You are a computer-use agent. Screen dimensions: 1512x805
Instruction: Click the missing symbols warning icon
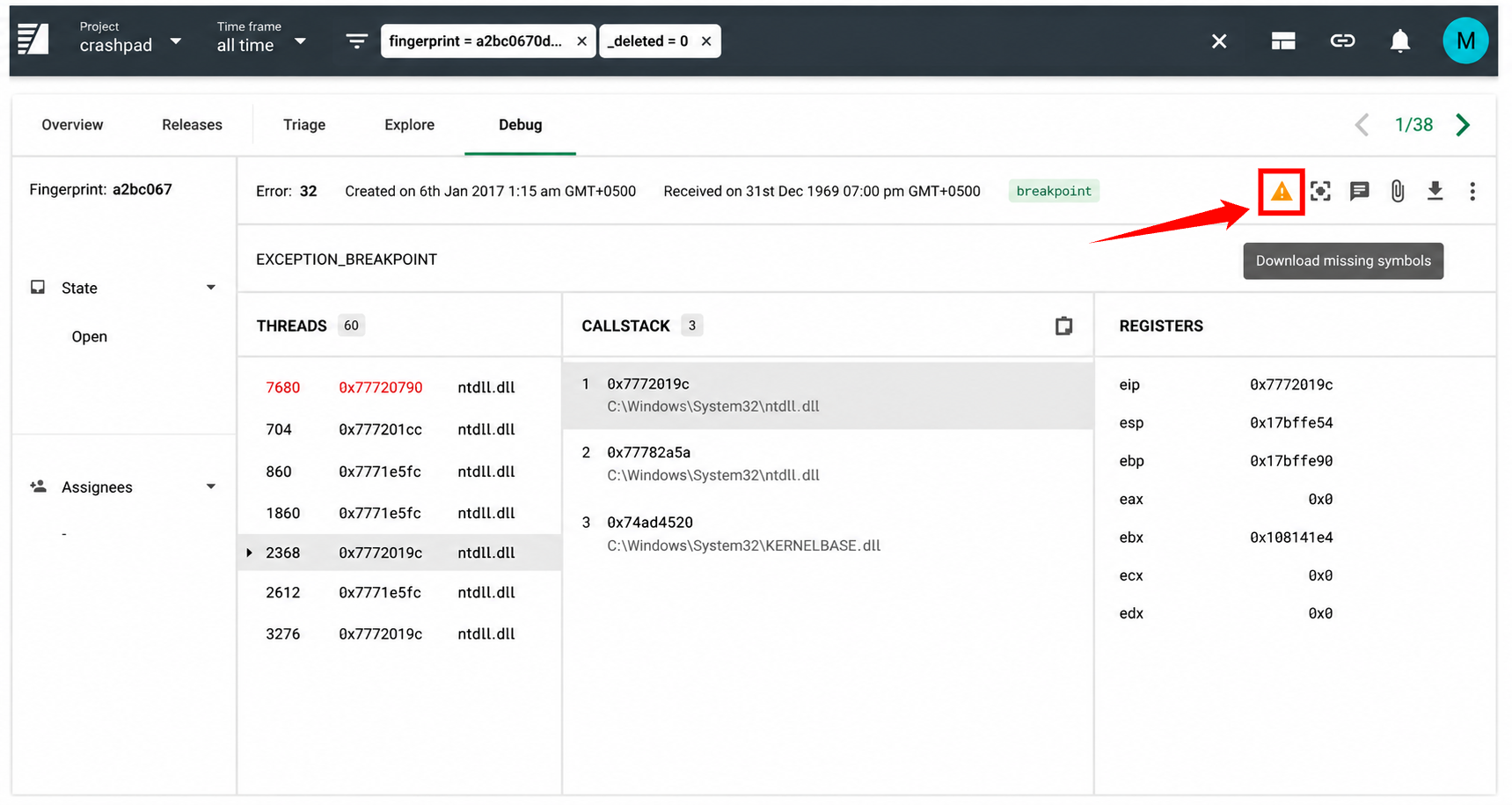tap(1282, 191)
